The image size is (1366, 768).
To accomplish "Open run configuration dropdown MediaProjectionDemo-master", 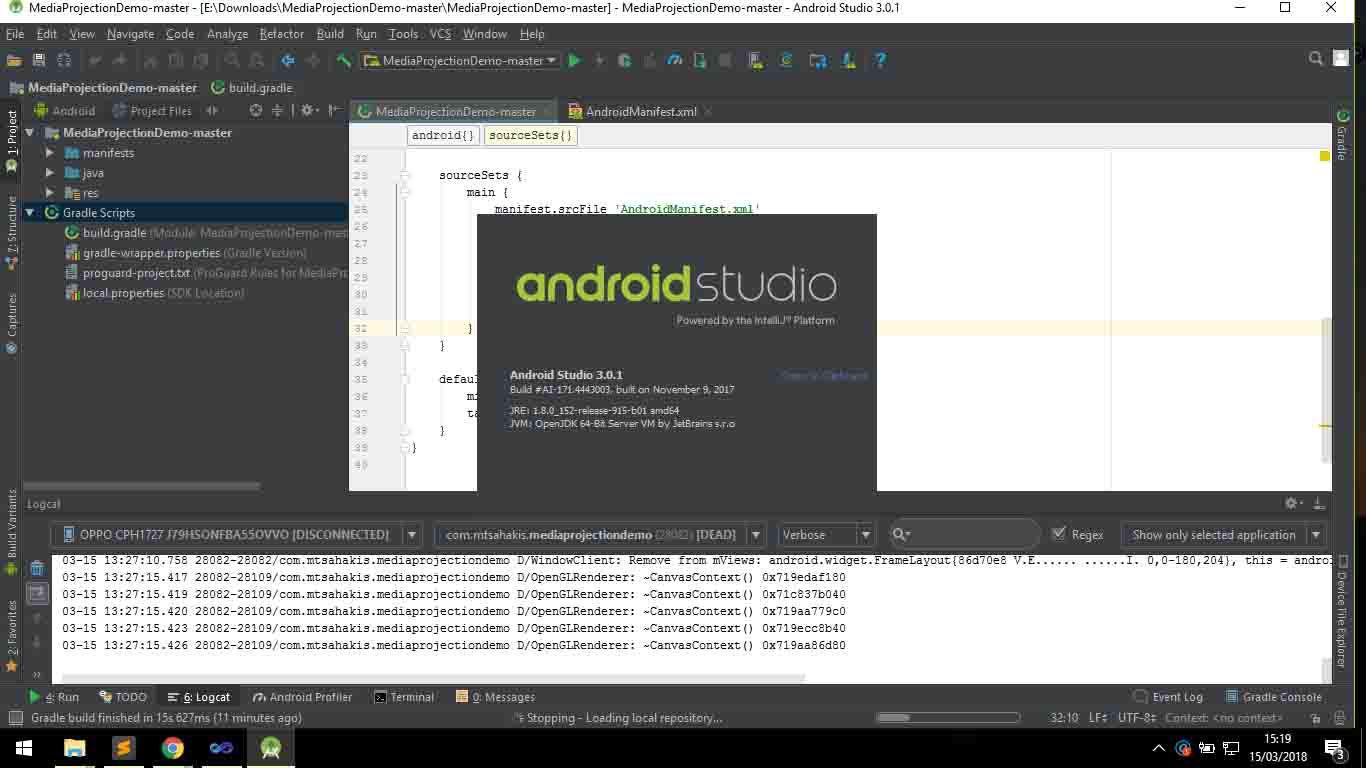I will point(460,61).
